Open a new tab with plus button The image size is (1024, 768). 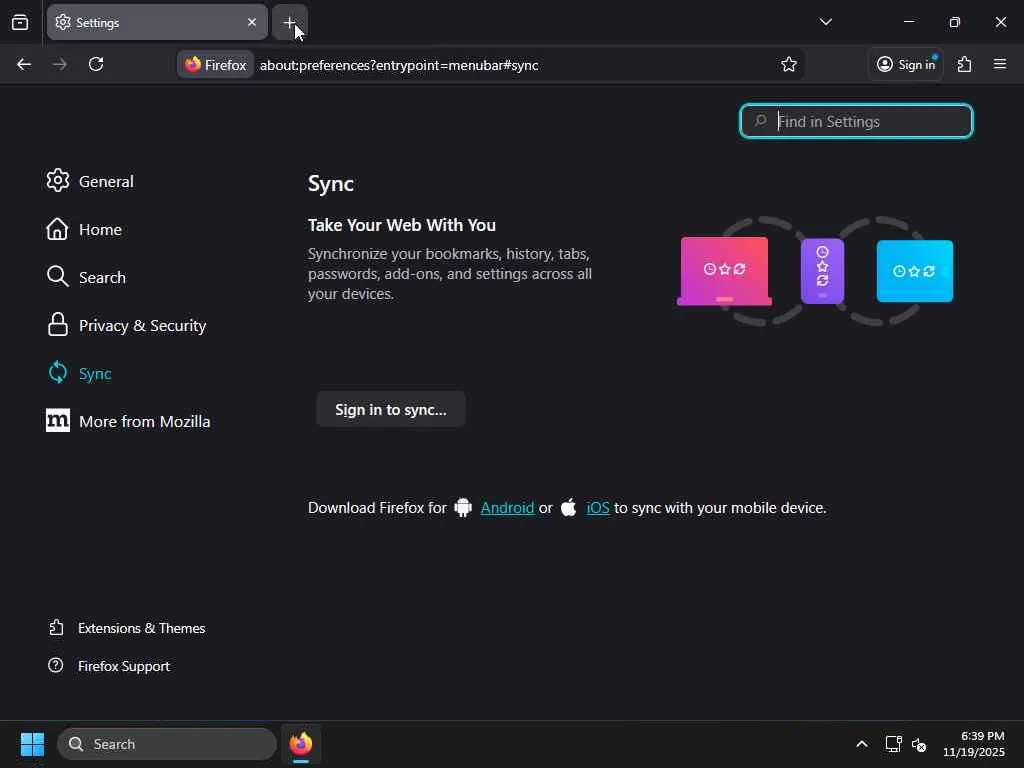(289, 22)
